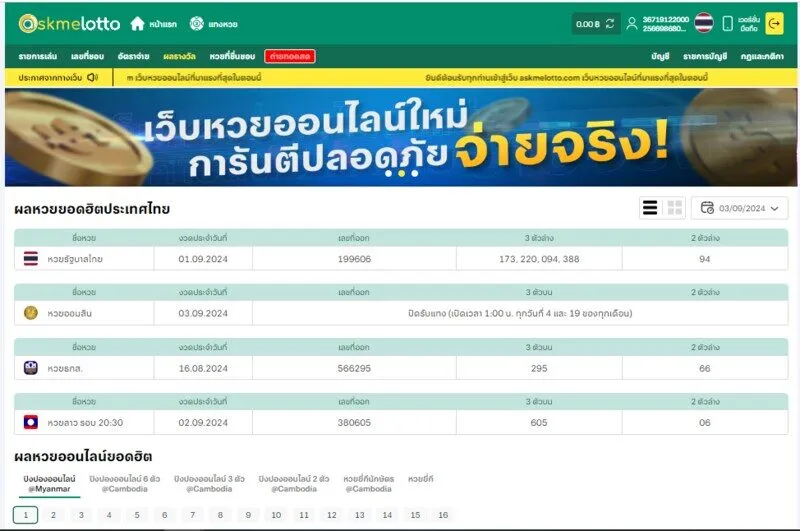Switch to list view layout
Screen dimensions: 800x531
649,208
